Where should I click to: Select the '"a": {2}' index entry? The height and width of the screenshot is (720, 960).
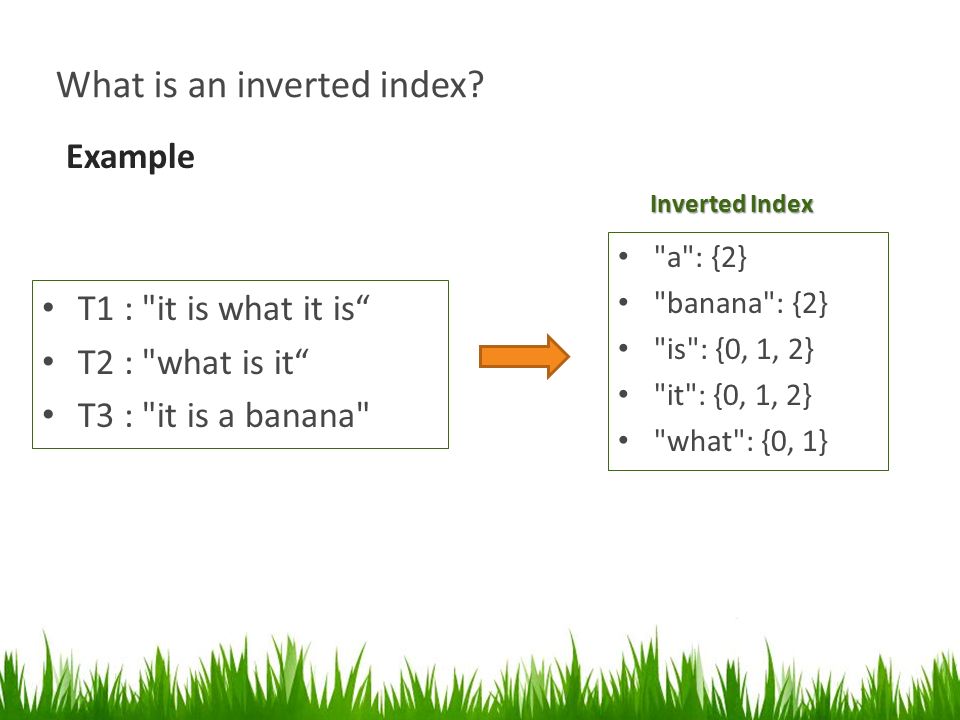coord(700,257)
